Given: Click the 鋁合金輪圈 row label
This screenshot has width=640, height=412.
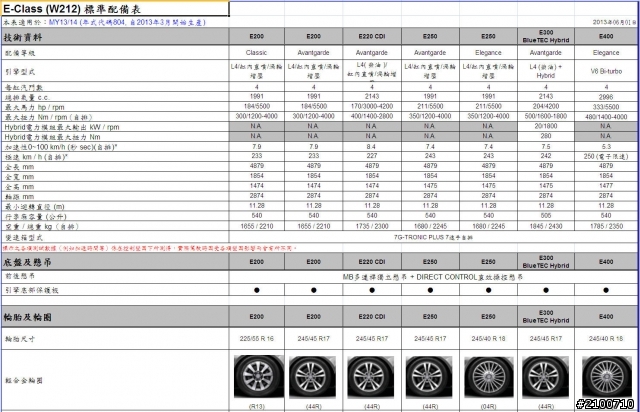Looking at the screenshot, I should point(24,381).
